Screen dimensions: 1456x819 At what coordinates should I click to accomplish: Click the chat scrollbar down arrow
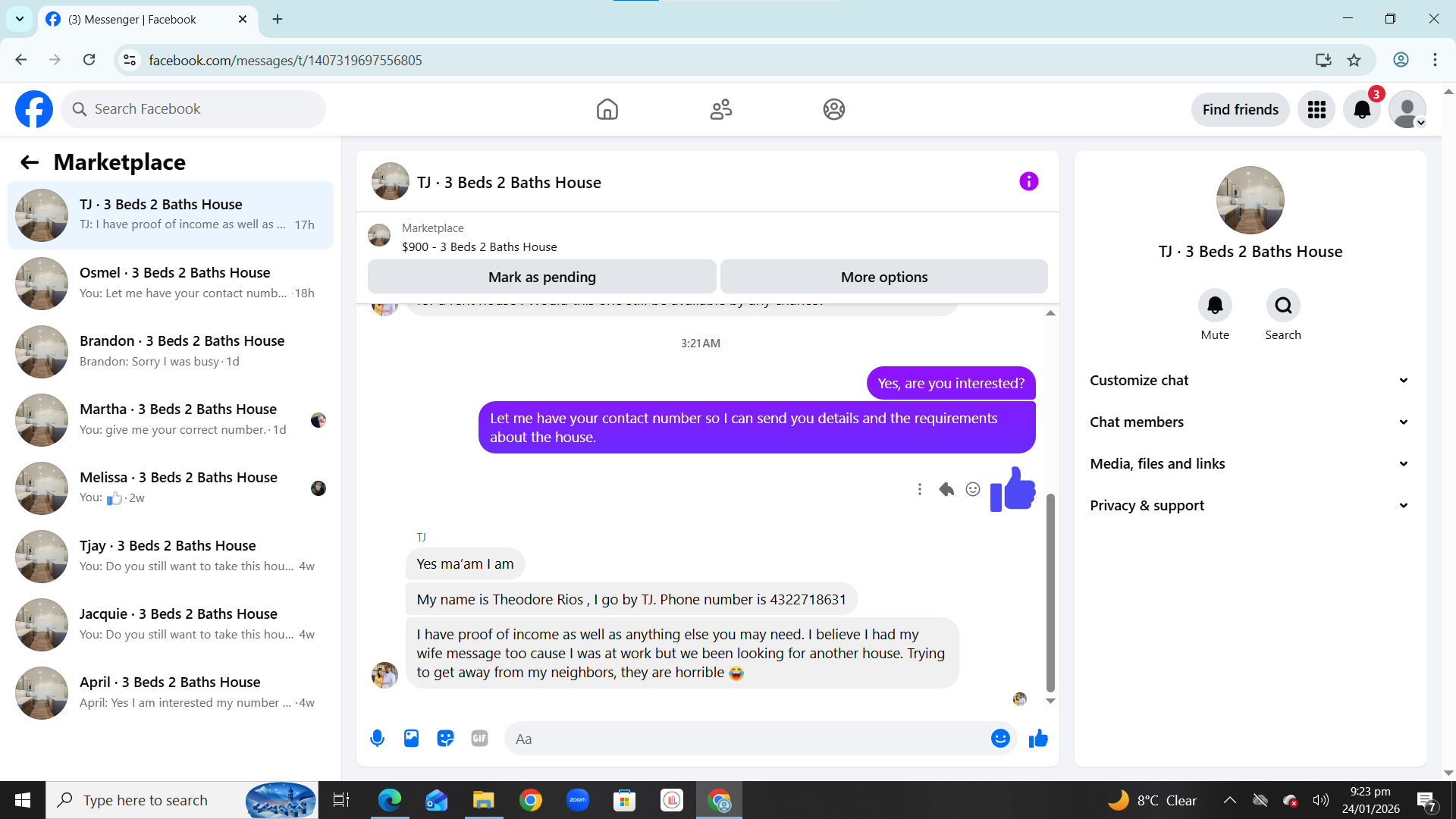[x=1050, y=701]
